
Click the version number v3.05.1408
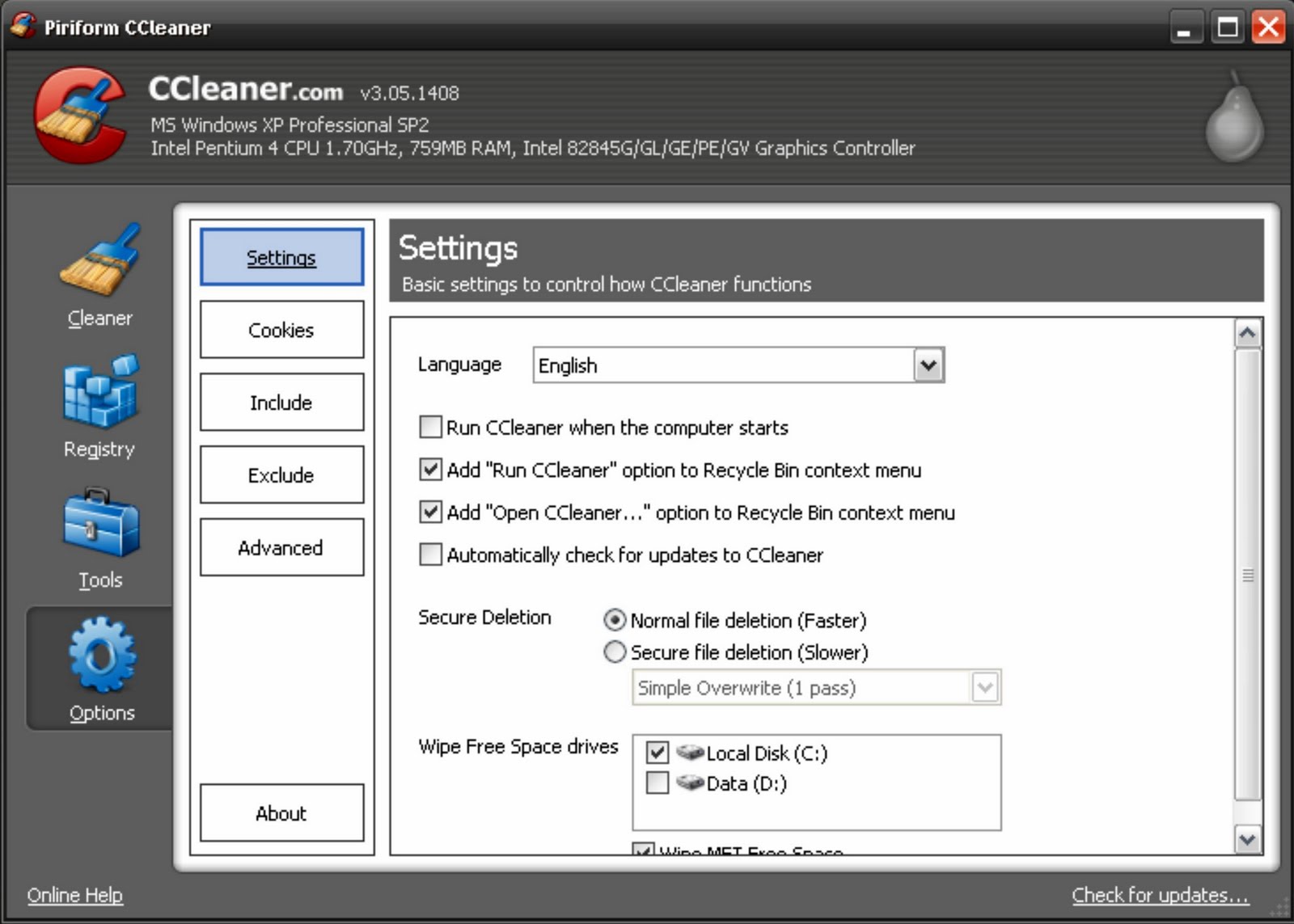(409, 93)
